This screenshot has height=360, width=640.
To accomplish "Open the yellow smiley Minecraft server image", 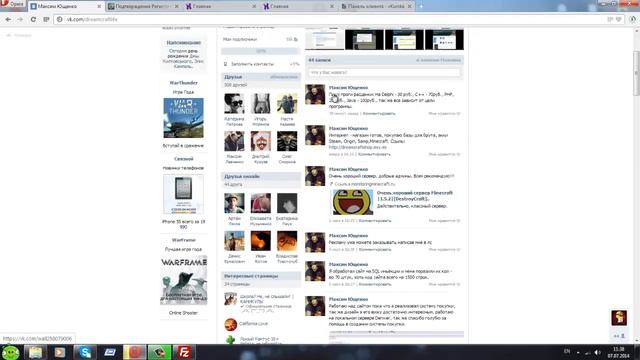I will pos(353,202).
